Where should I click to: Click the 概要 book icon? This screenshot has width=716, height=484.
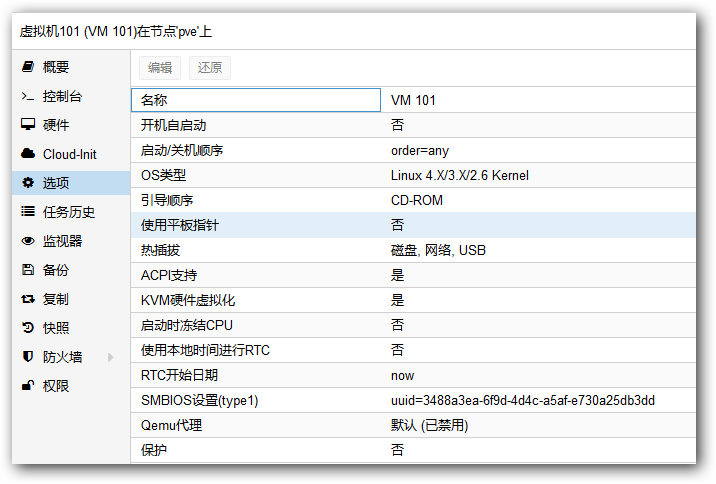tap(28, 67)
